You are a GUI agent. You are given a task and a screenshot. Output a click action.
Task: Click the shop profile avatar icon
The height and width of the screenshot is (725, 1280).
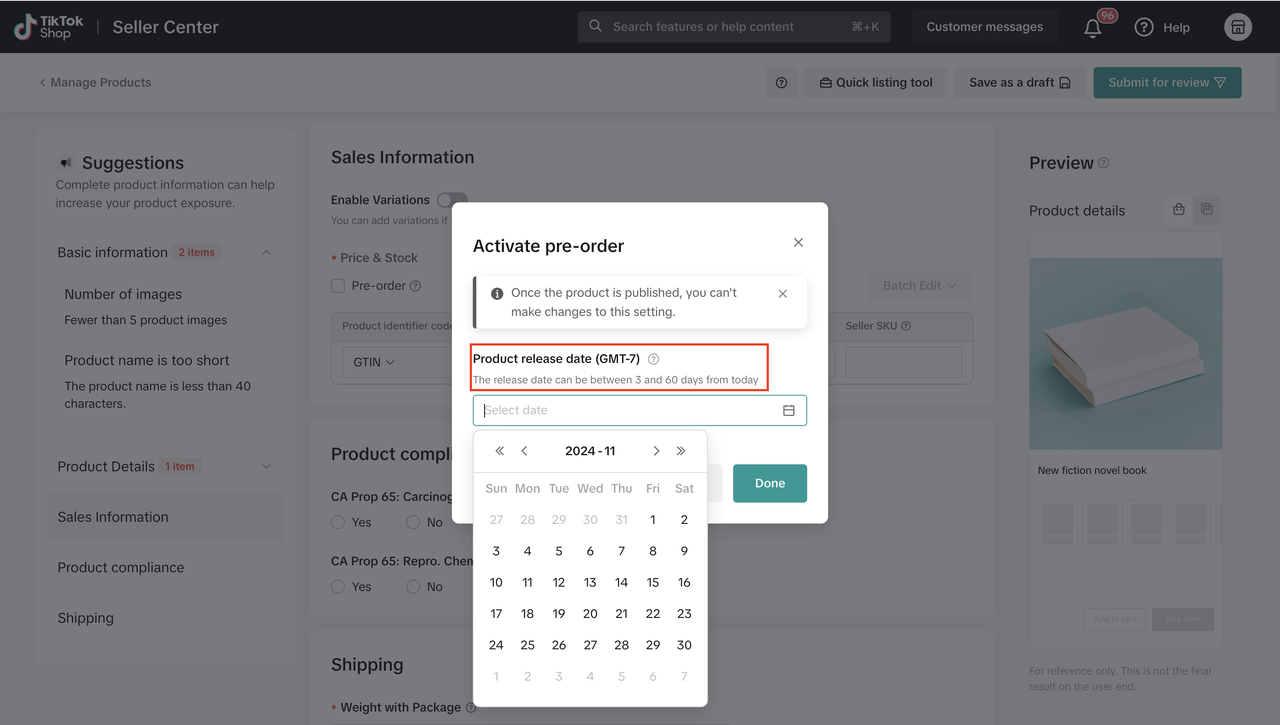click(1238, 27)
